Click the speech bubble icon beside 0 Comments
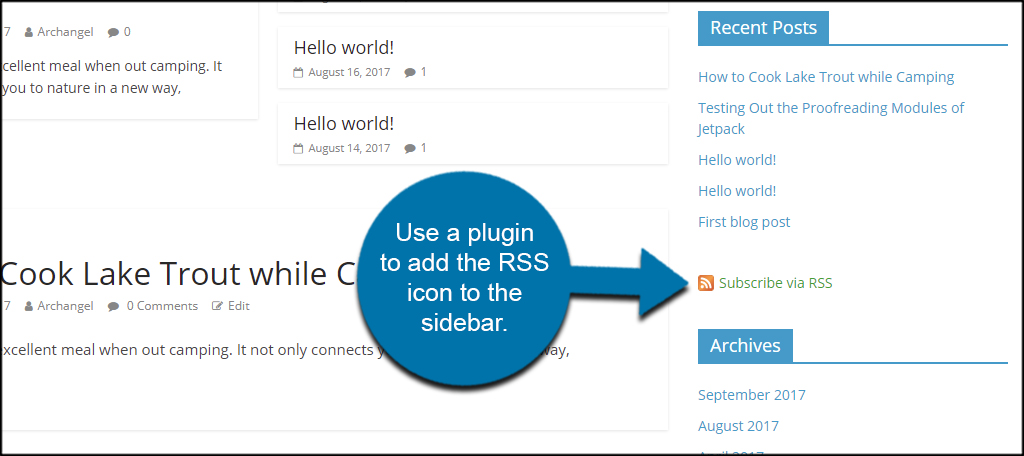1024x456 pixels. pyautogui.click(x=114, y=306)
